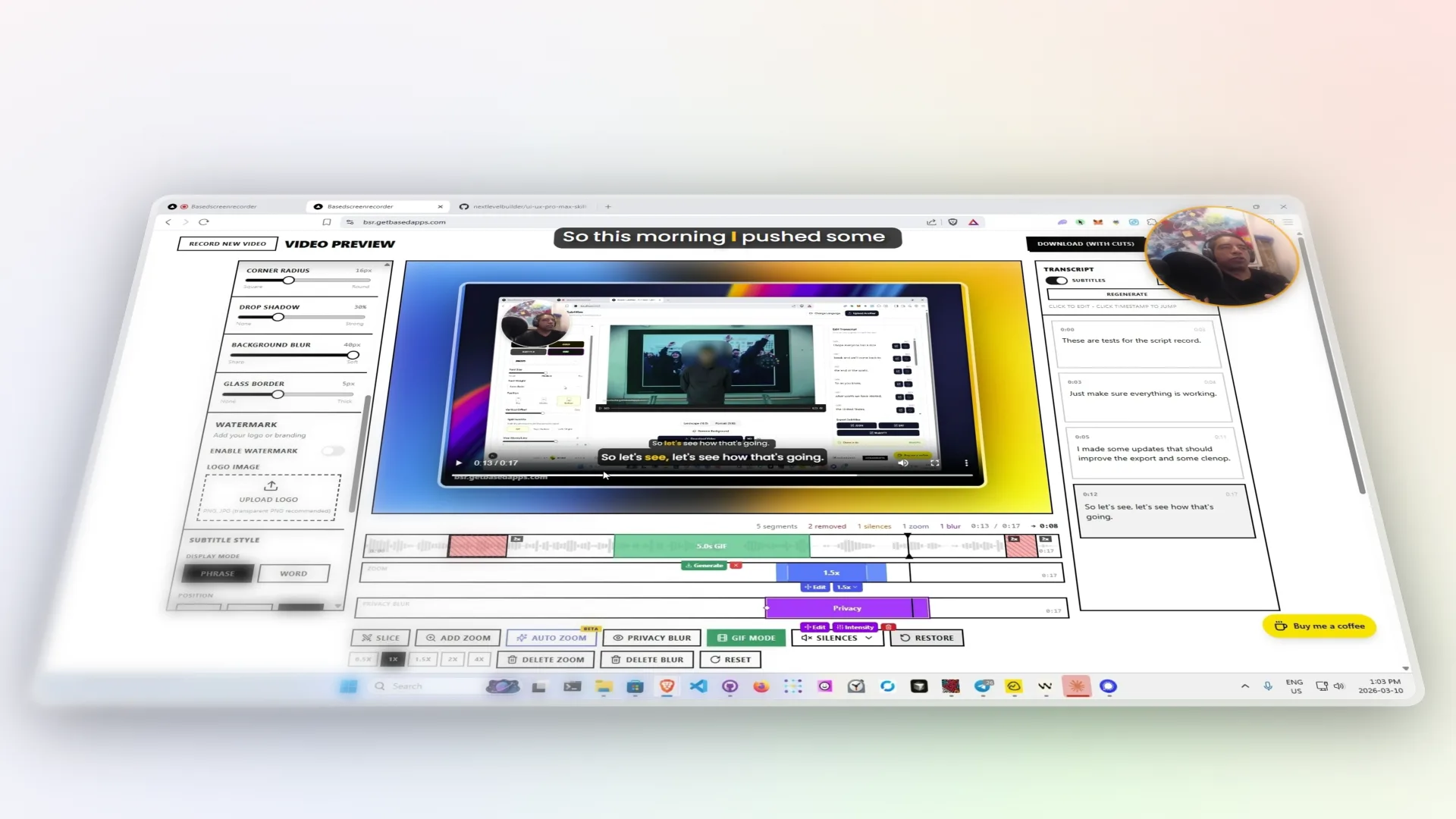The width and height of the screenshot is (1456, 819).
Task: Click the transcript segment at 0:05
Action: pyautogui.click(x=1153, y=453)
